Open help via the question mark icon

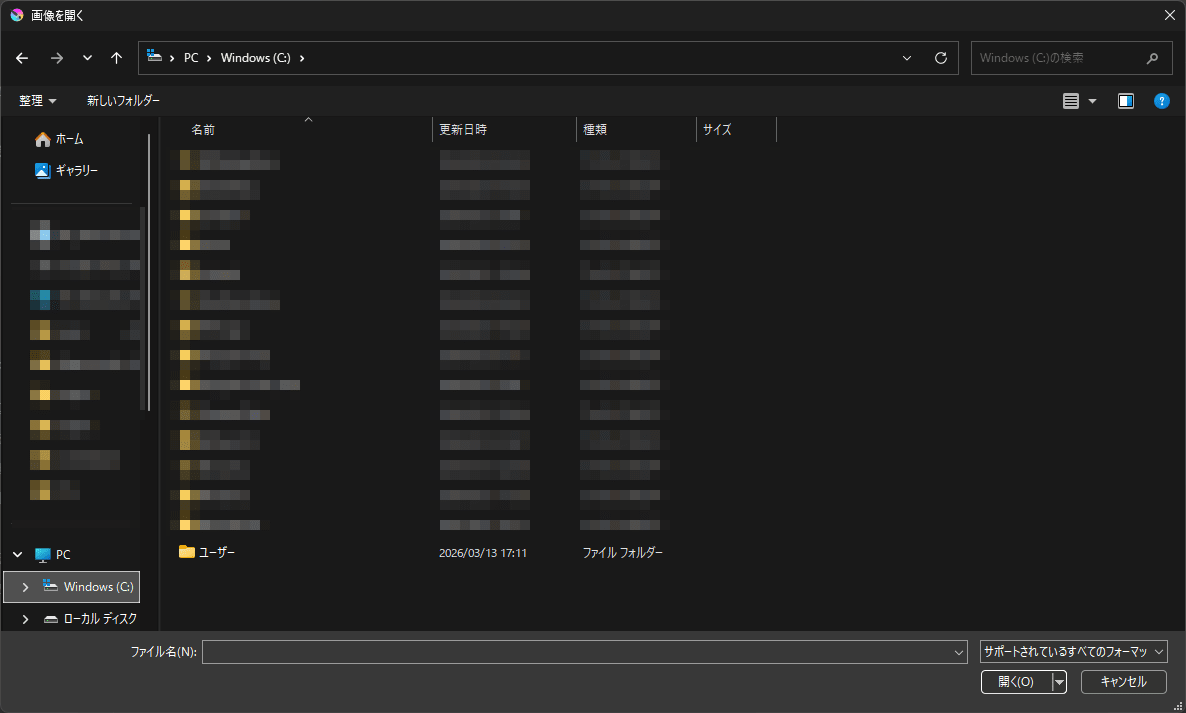point(1161,100)
